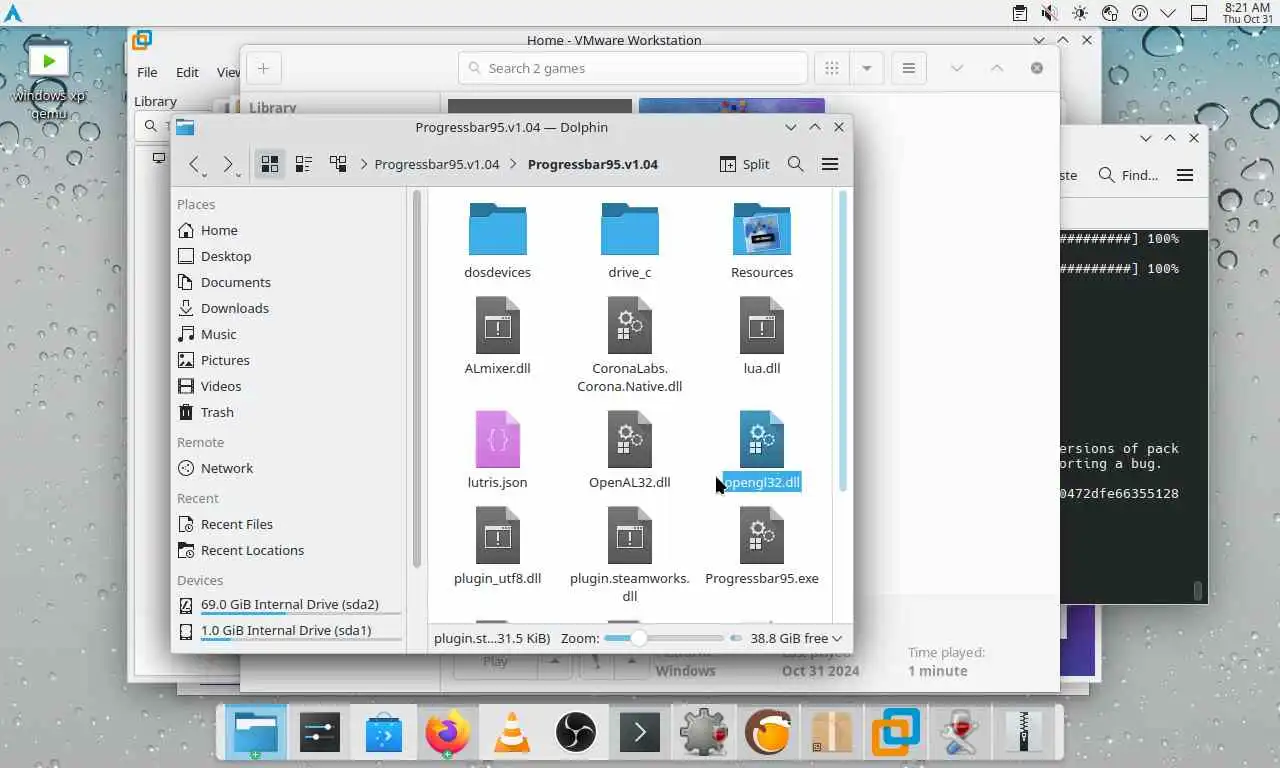Screen dimensions: 1280x768
Task: Select opengl32.dll file icon
Action: tap(762, 439)
